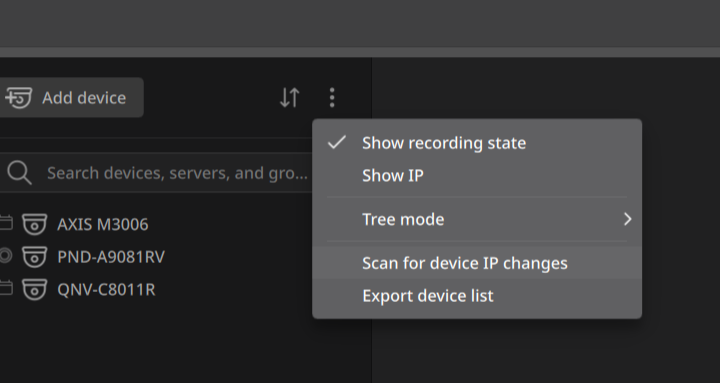Click the three-dot more options icon

point(332,97)
